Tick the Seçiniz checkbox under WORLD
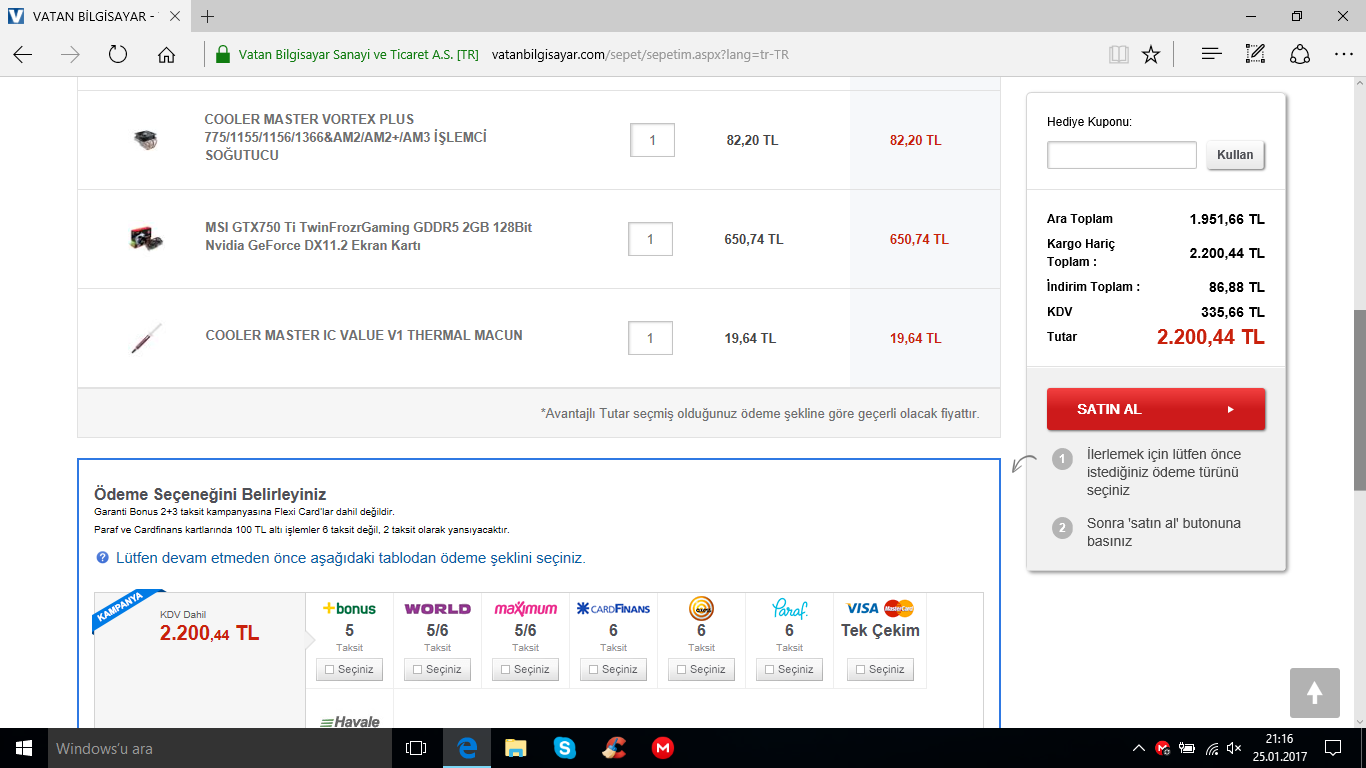This screenshot has width=1366, height=768. pos(417,670)
